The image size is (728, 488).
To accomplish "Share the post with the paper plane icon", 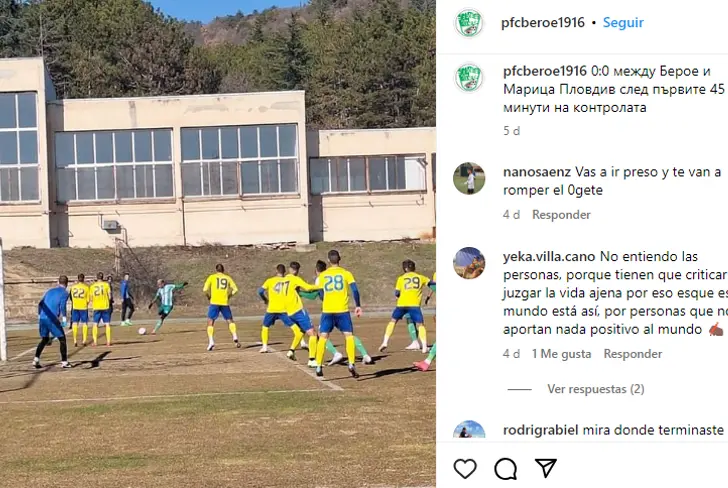I will tap(546, 468).
